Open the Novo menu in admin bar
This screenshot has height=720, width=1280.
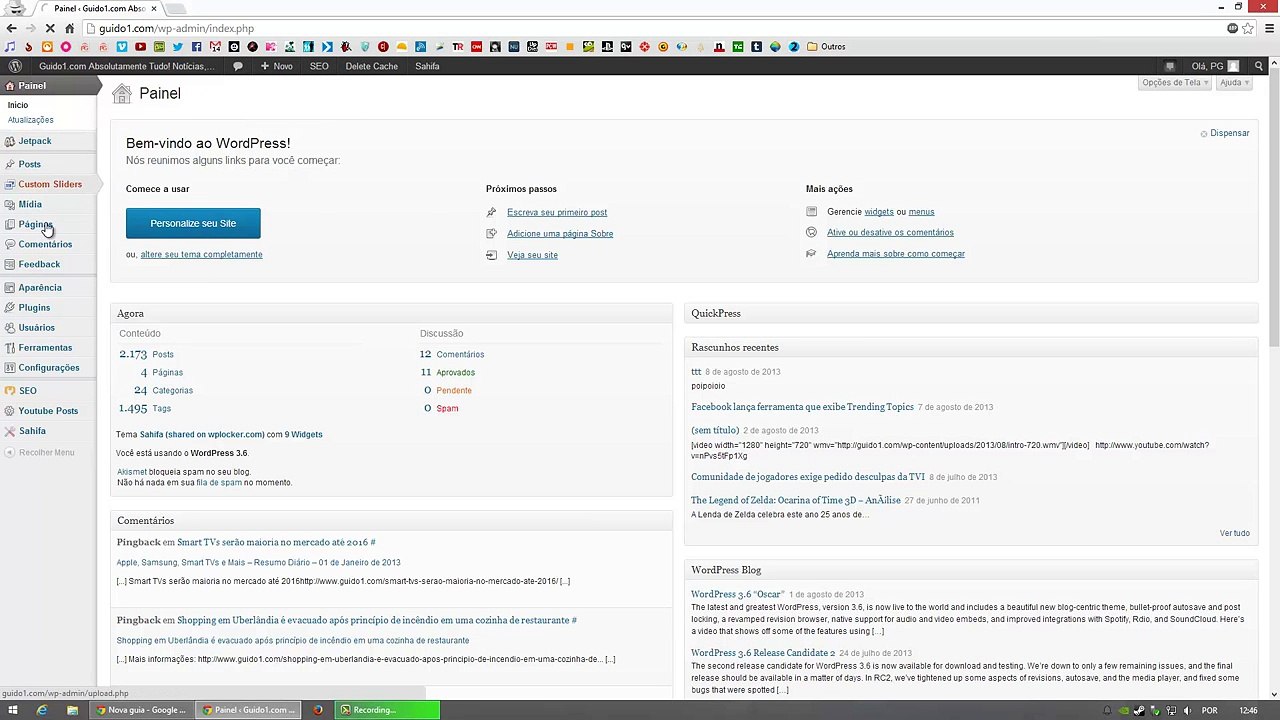pyautogui.click(x=276, y=66)
